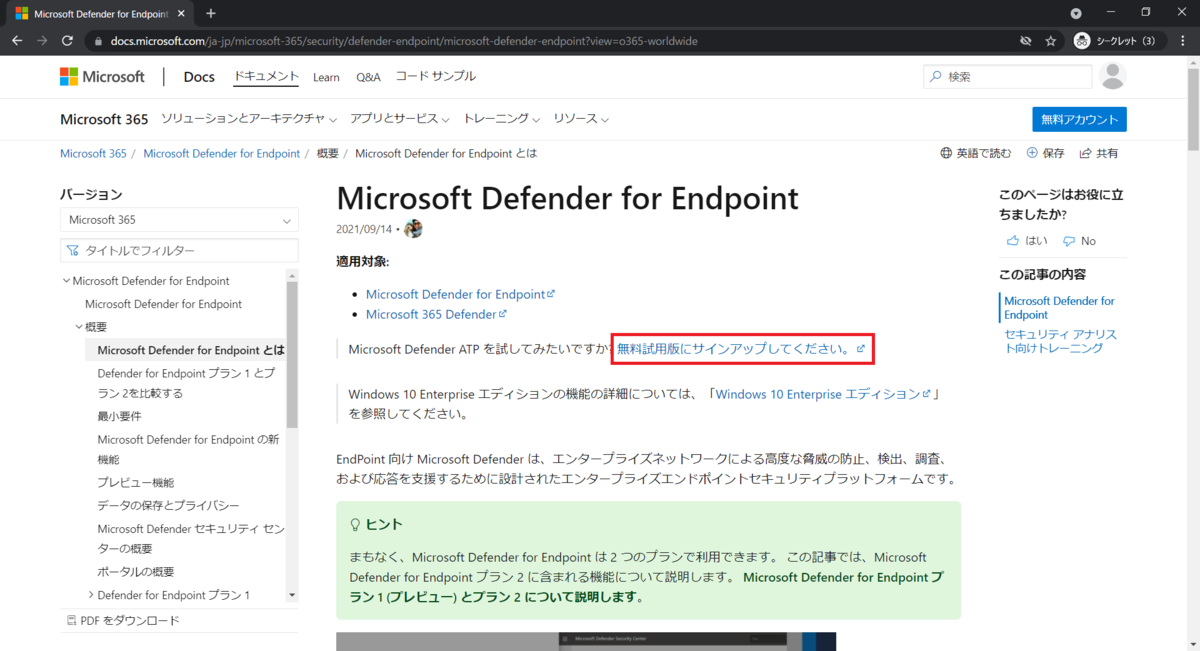1200x651 pixels.
Task: Open the Microsoft 365 version dropdown
Action: pyautogui.click(x=179, y=220)
